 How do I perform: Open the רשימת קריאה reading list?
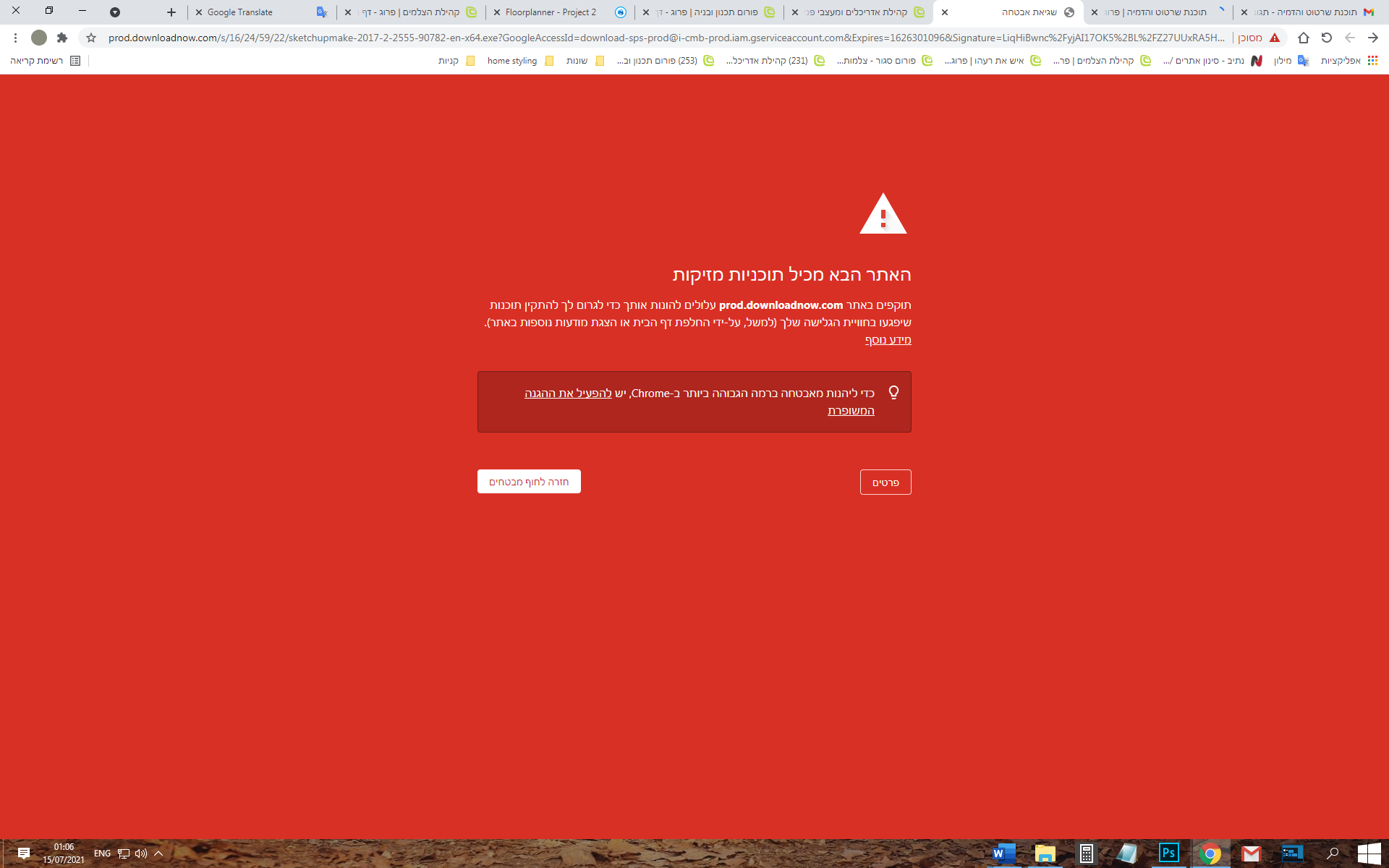[x=45, y=61]
